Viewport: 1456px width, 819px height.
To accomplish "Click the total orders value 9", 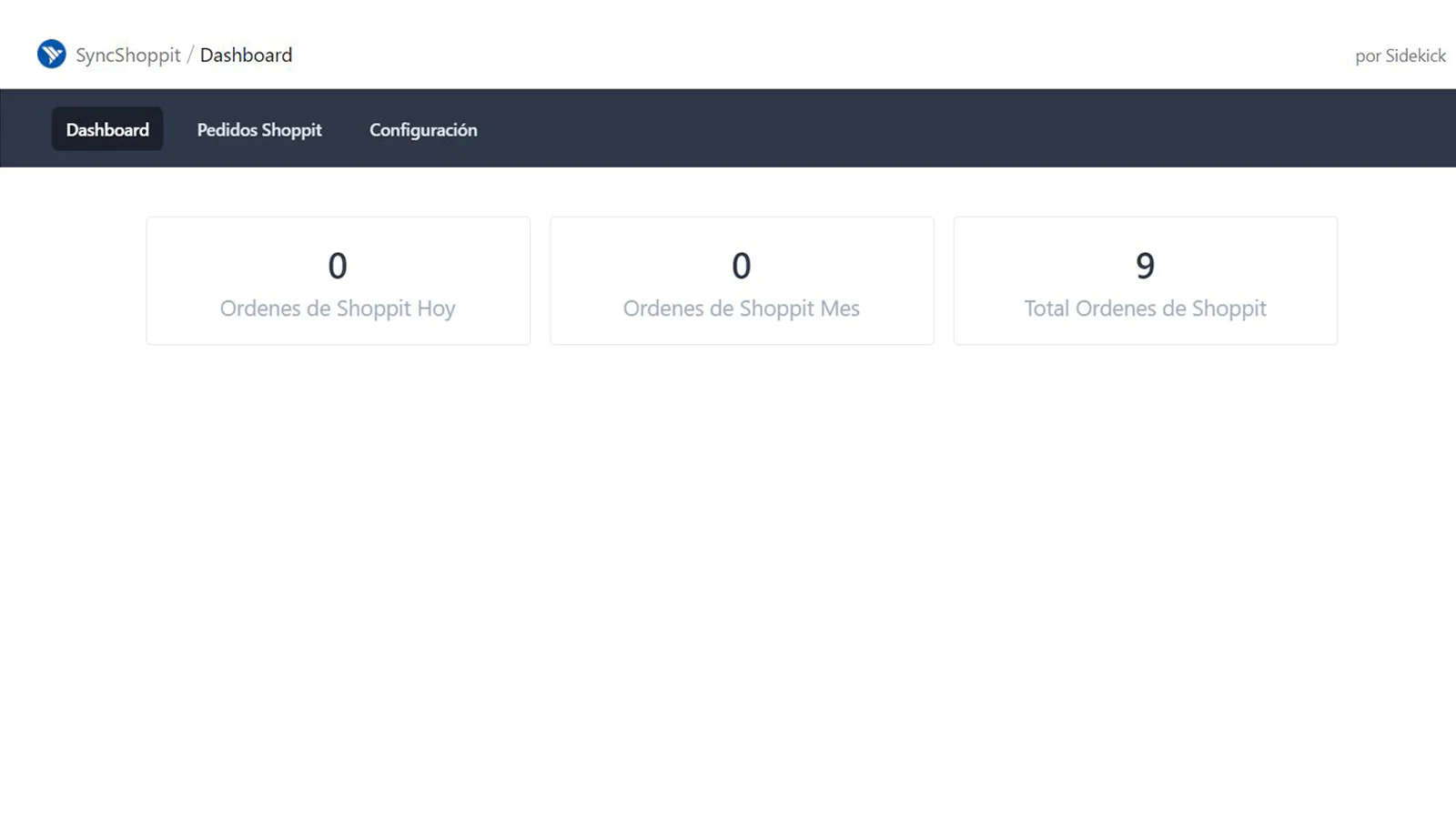I will (x=1145, y=266).
